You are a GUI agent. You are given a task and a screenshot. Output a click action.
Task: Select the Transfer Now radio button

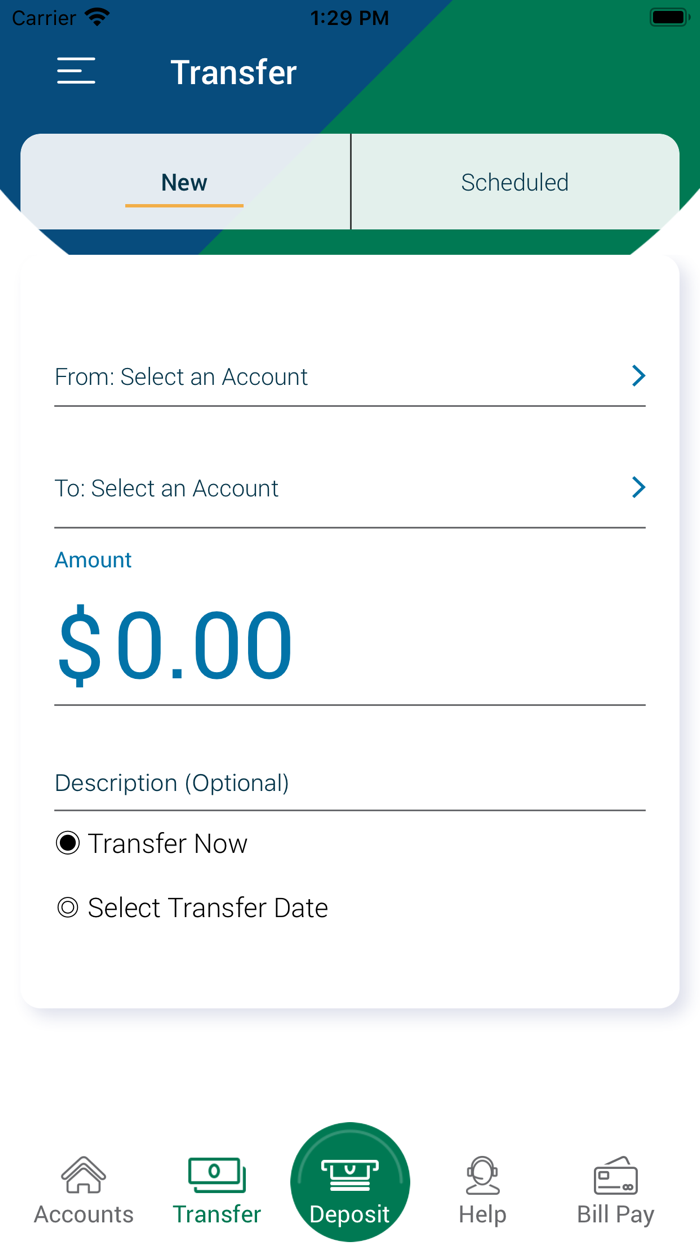(66, 843)
